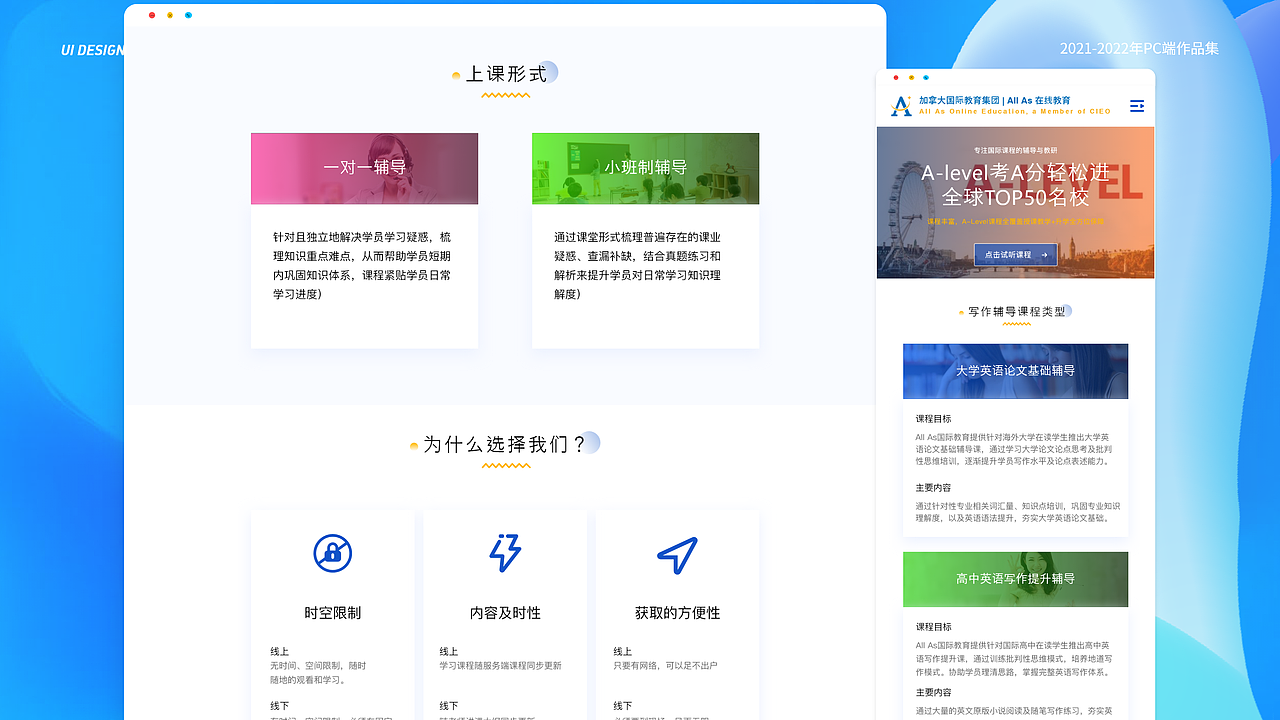
Task: Click the All As logo in mobile header
Action: [x=902, y=106]
